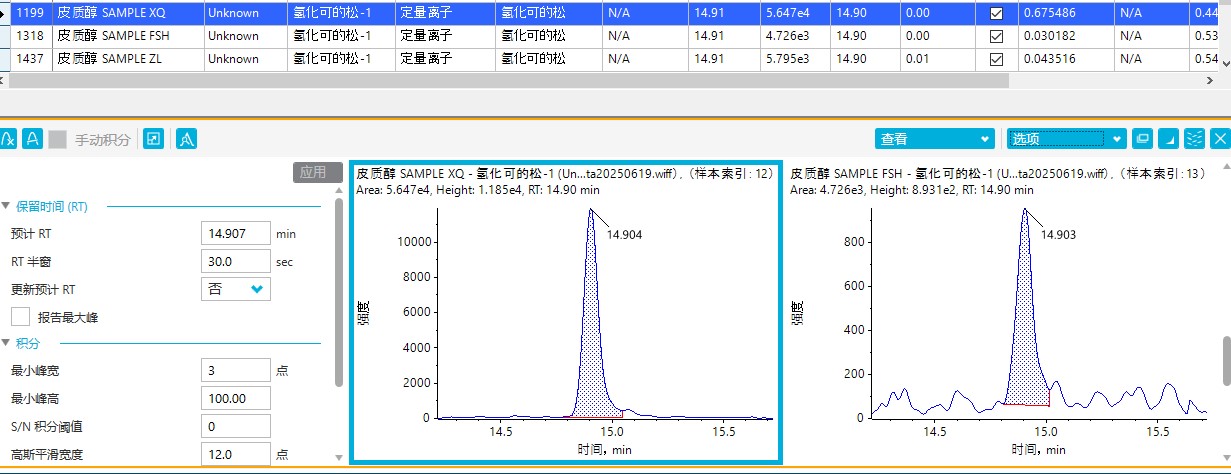Image resolution: width=1231 pixels, height=474 pixels.
Task: Close the peak review panel with X icon
Action: pos(1220,138)
